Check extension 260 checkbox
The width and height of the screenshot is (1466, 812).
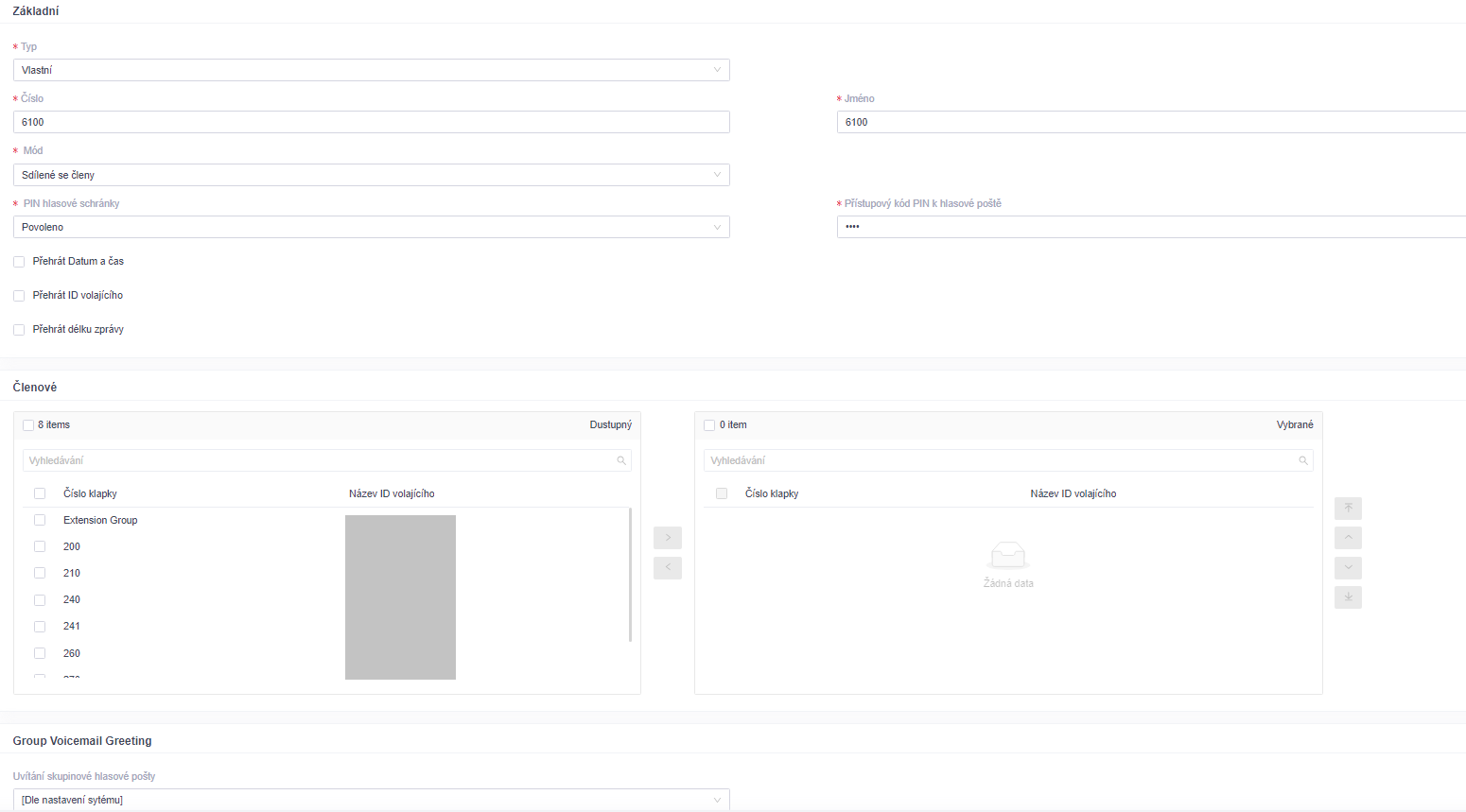pos(40,653)
